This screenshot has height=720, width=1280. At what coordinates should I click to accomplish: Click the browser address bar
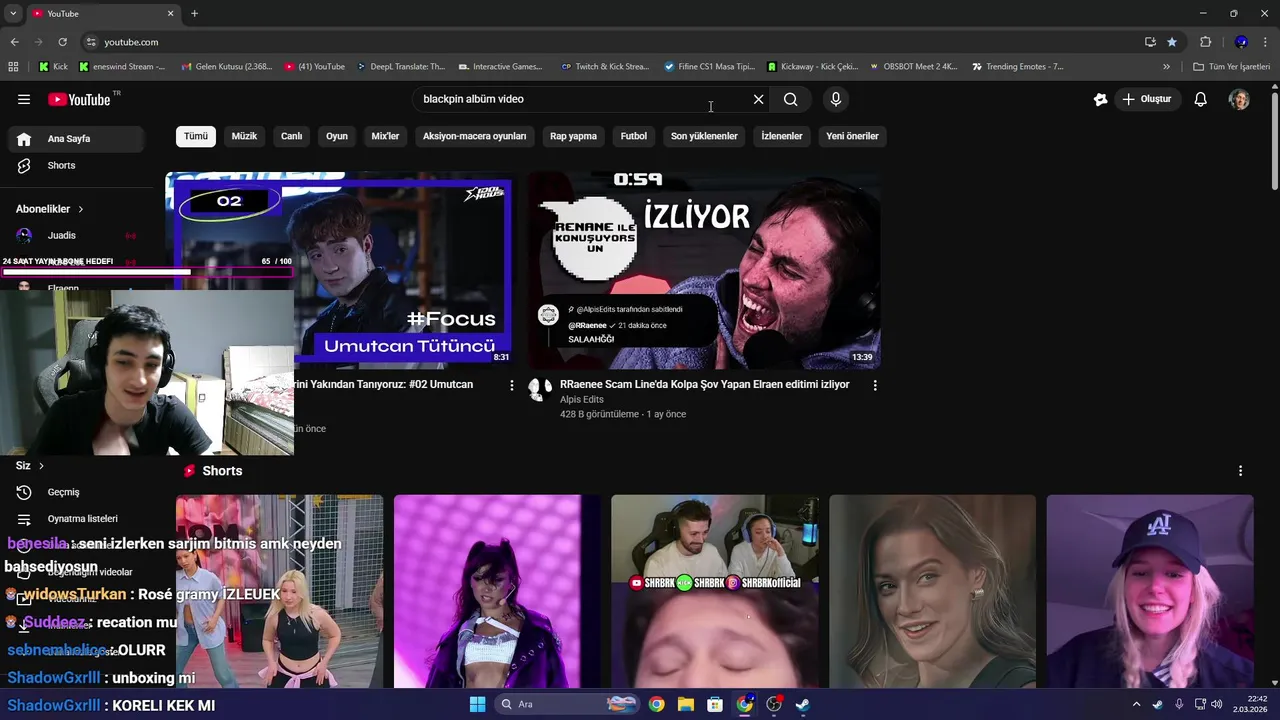click(x=610, y=42)
